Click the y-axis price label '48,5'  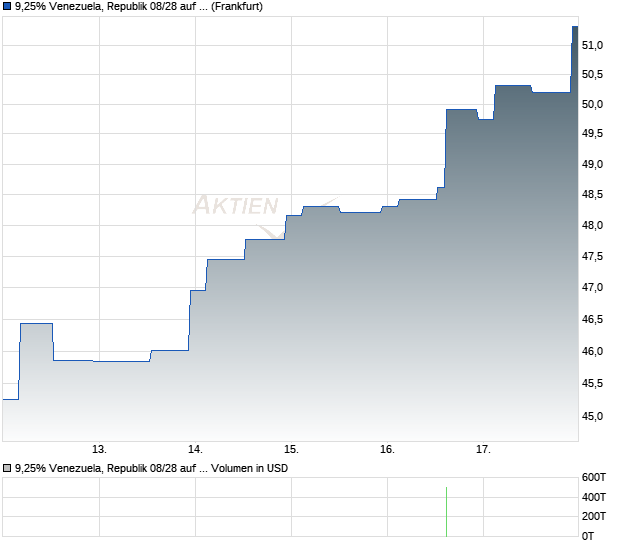[x=592, y=194]
